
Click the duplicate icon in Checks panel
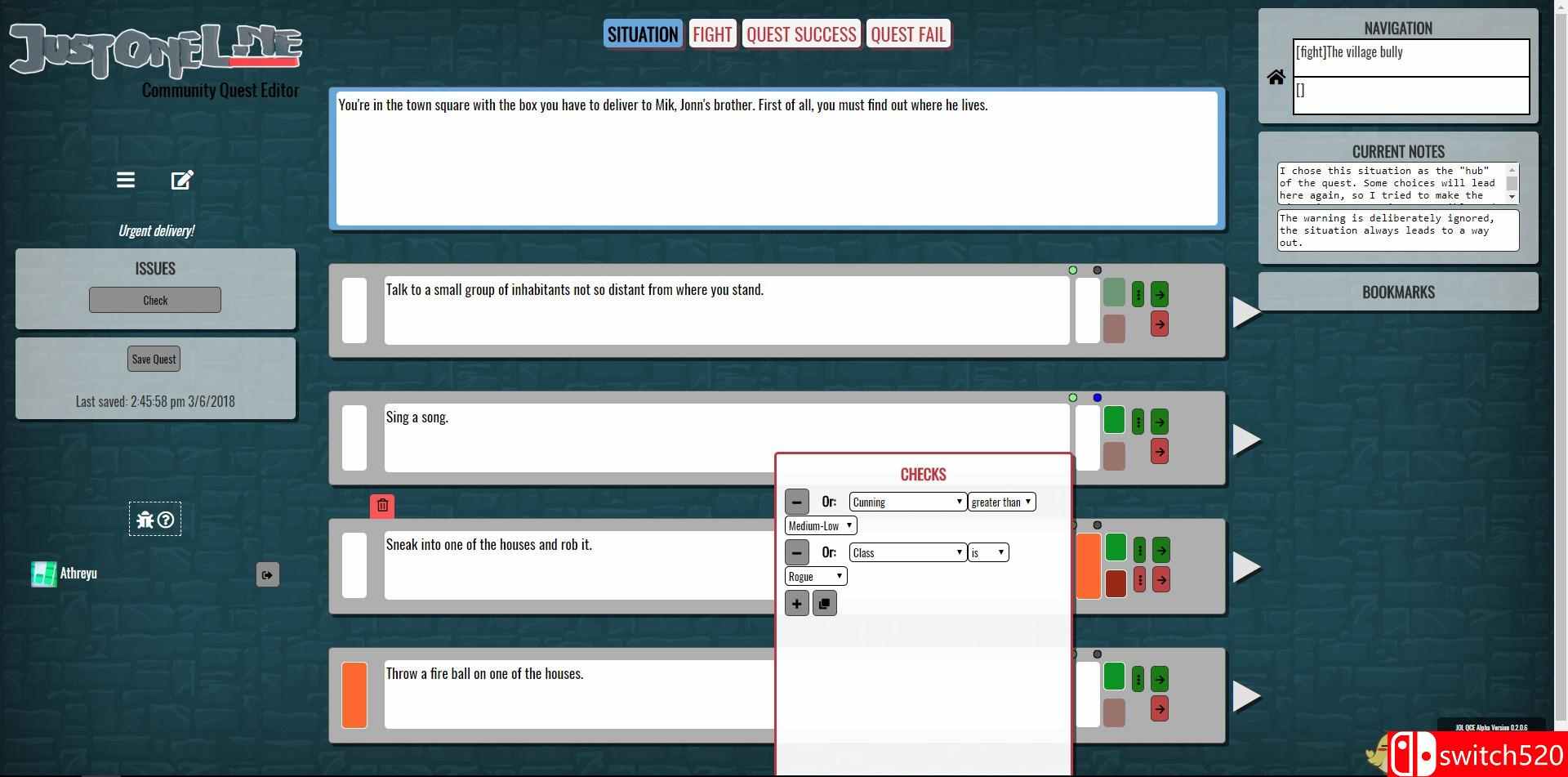[x=825, y=604]
